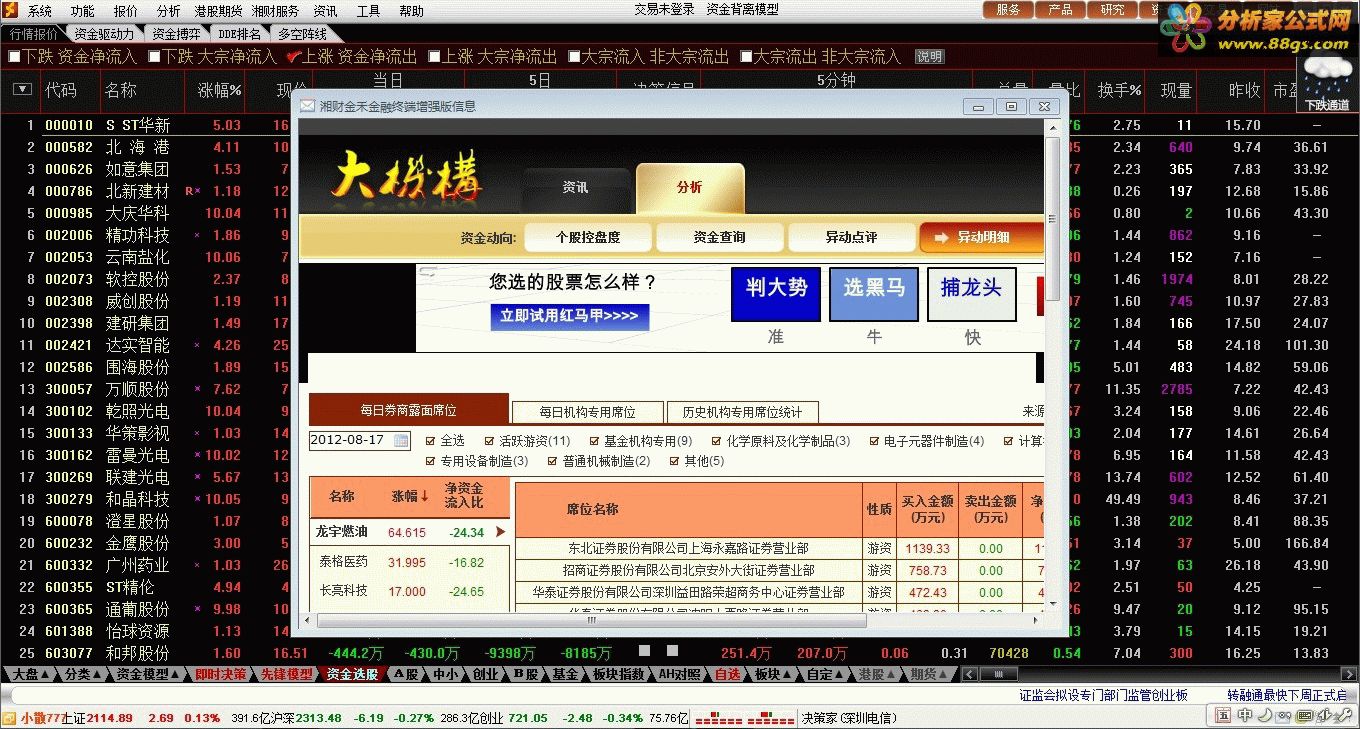Click the red app logo icon beside 系统
This screenshot has height=729, width=1360.
pyautogui.click(x=12, y=11)
